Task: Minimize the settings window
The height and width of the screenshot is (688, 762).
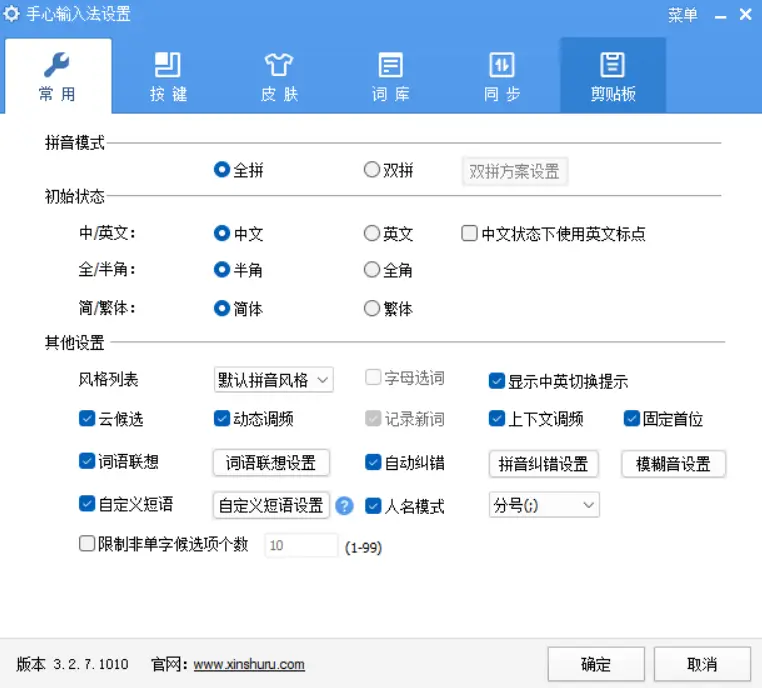Action: [720, 16]
